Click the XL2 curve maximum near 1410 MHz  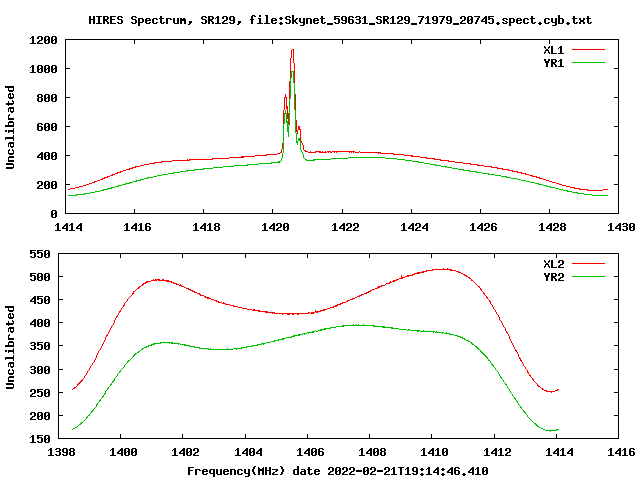tap(444, 269)
